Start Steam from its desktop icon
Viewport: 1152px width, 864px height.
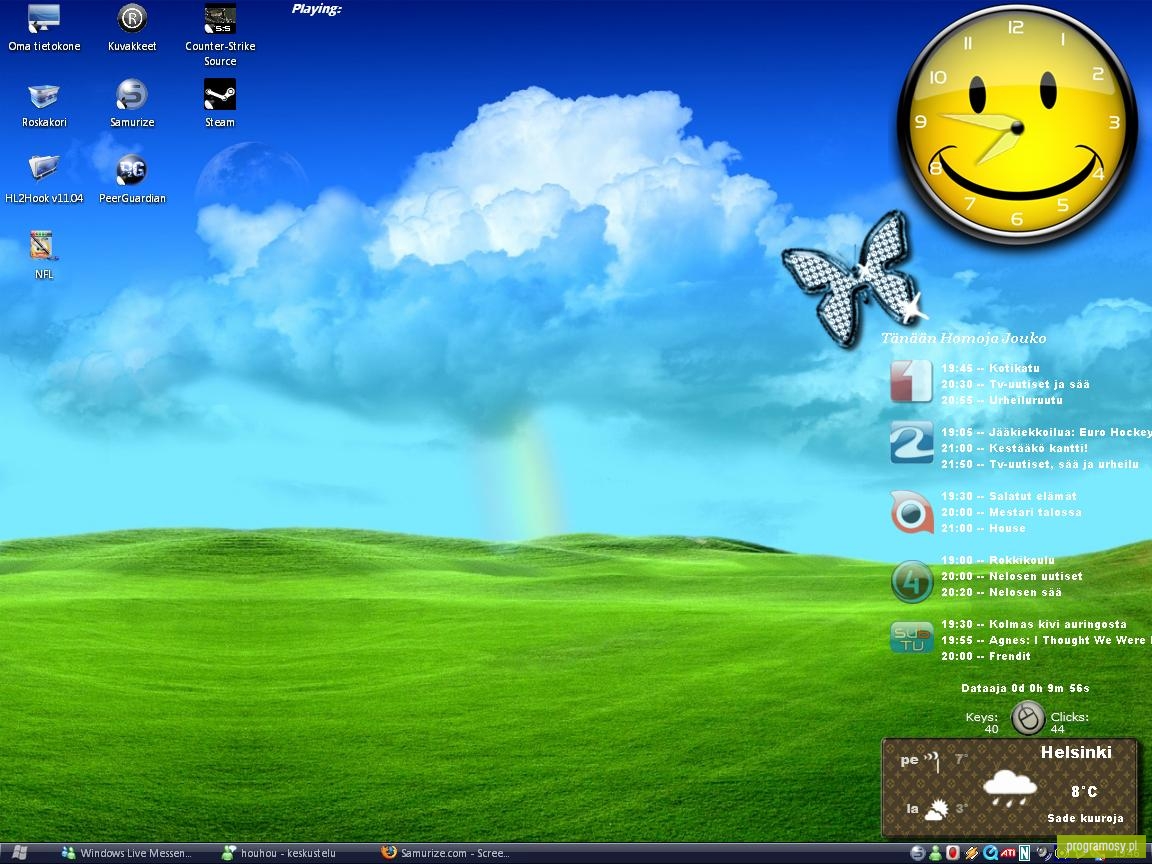[x=220, y=104]
